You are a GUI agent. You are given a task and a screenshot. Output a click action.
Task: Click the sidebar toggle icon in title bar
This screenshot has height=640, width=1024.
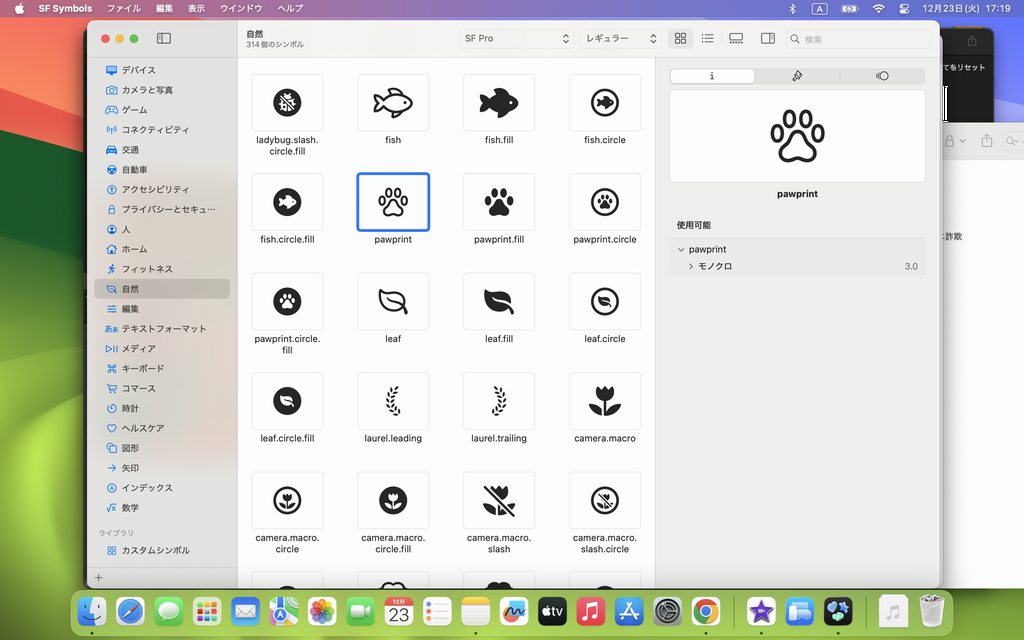pos(164,38)
